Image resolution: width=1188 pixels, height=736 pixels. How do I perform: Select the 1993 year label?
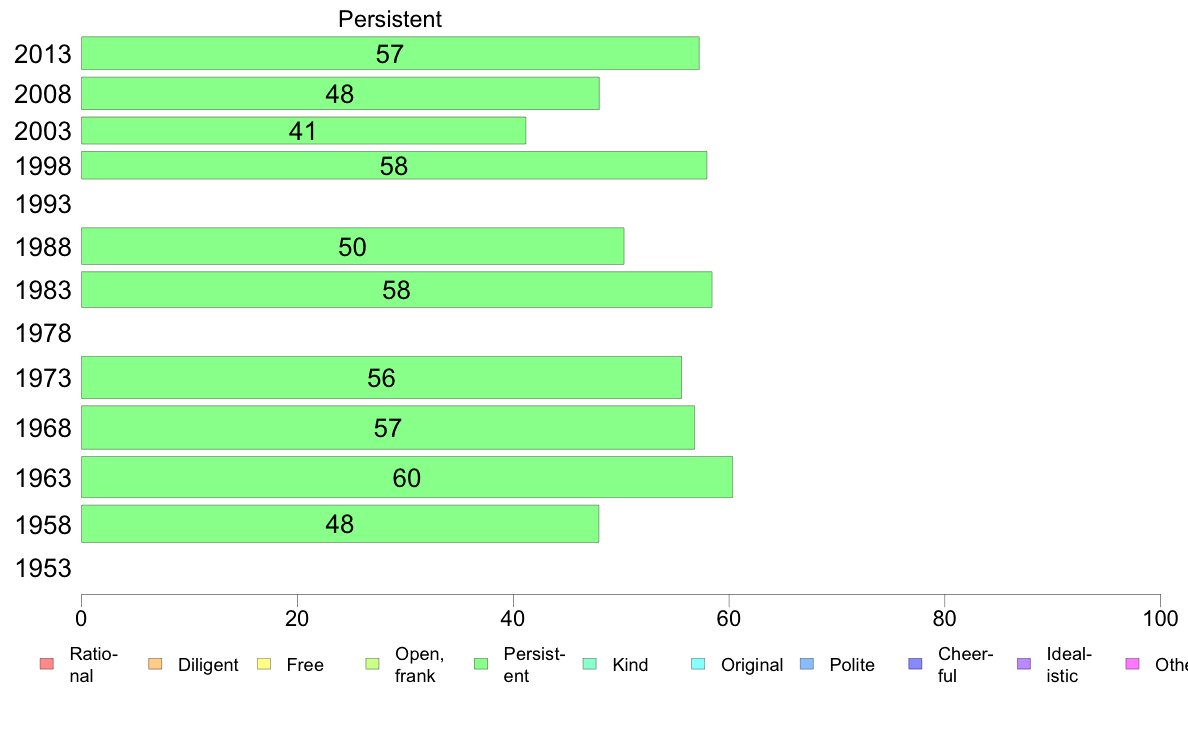pyautogui.click(x=43, y=204)
